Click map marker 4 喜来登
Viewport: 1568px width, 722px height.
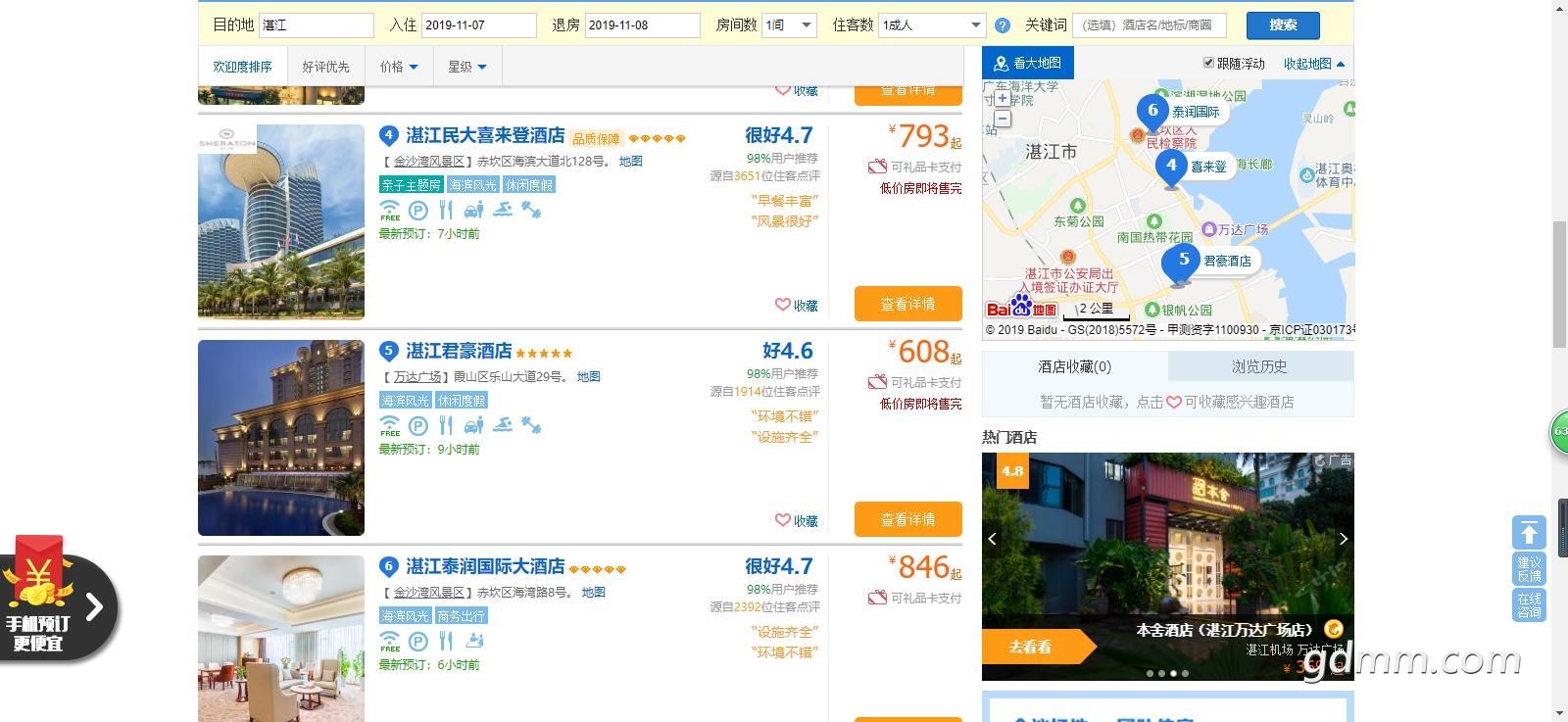(1171, 166)
